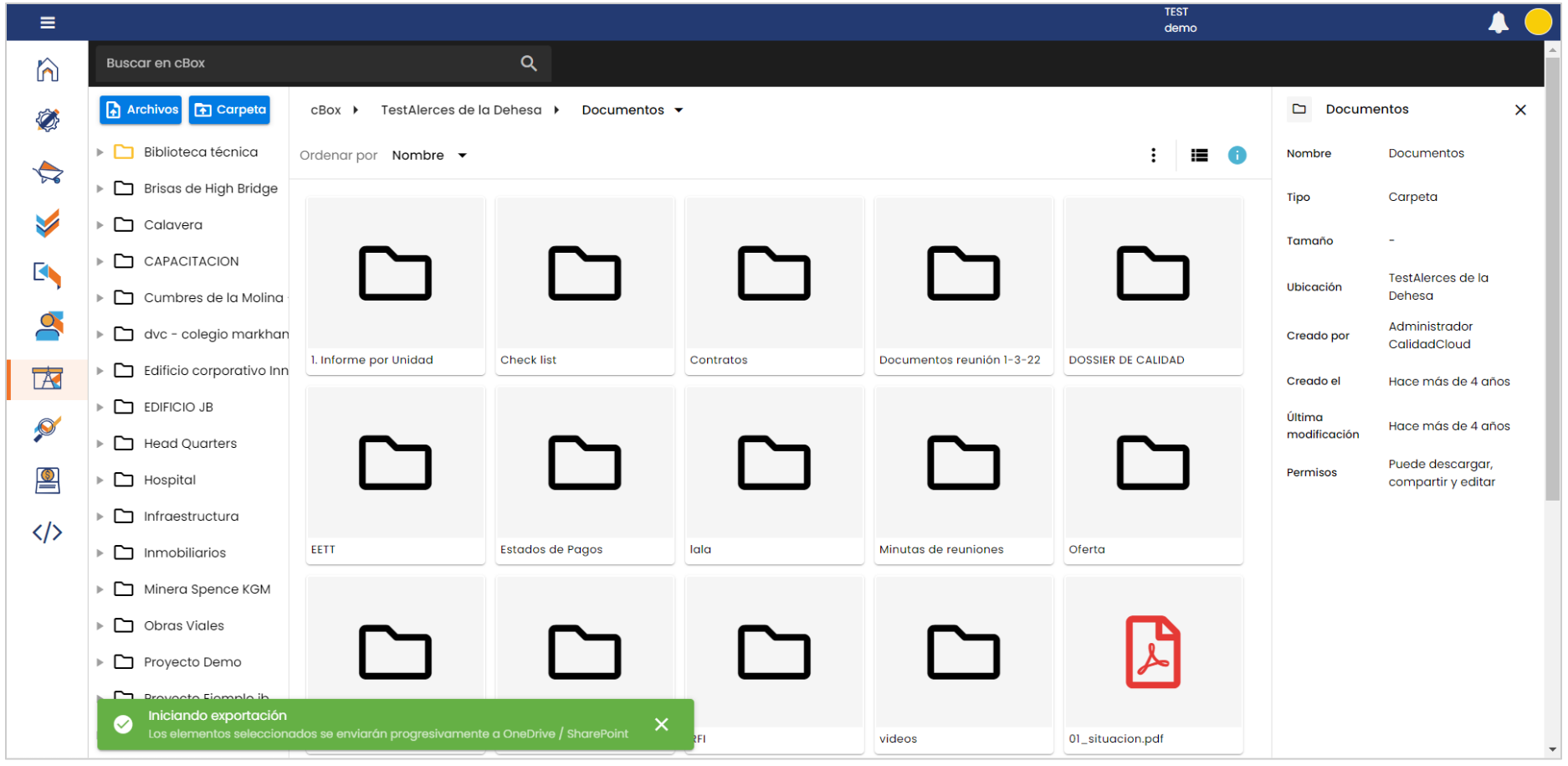Open the double checkmark sidebar module
The width and height of the screenshot is (1568, 766).
(48, 224)
